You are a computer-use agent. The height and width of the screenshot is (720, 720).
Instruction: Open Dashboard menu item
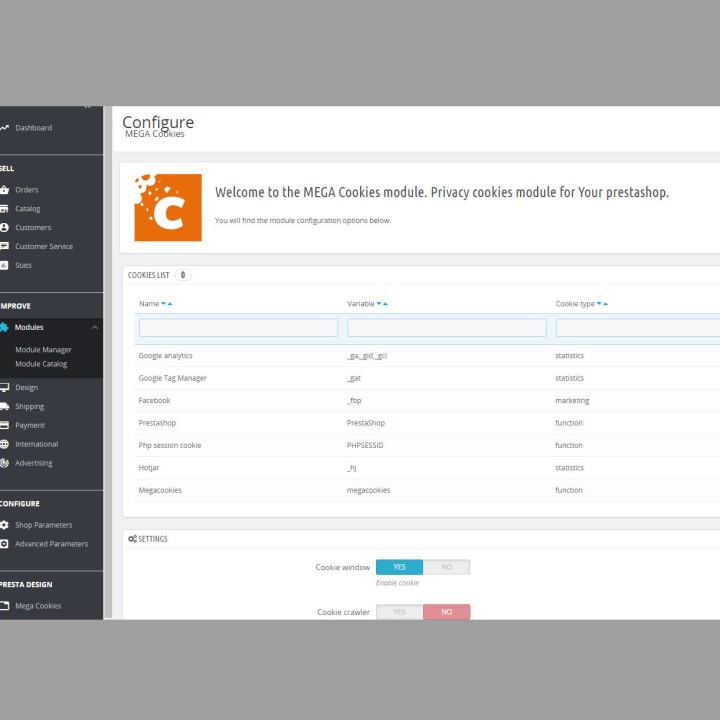[x=34, y=128]
